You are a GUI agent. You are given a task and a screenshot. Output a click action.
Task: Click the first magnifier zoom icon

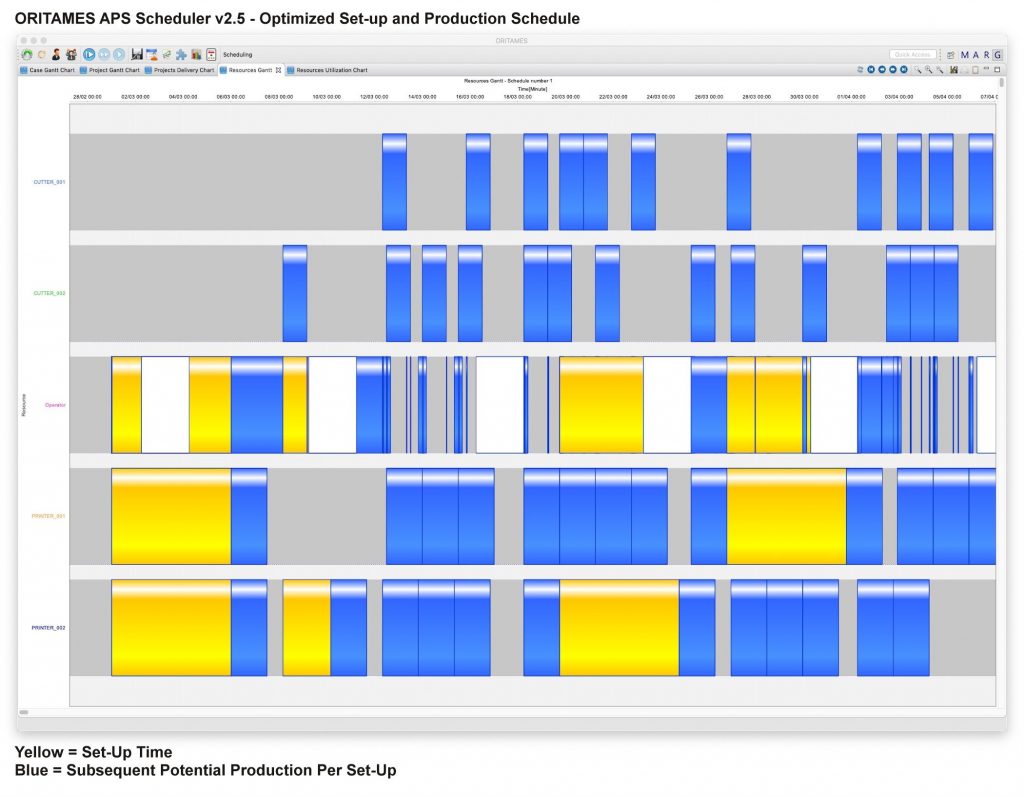918,69
